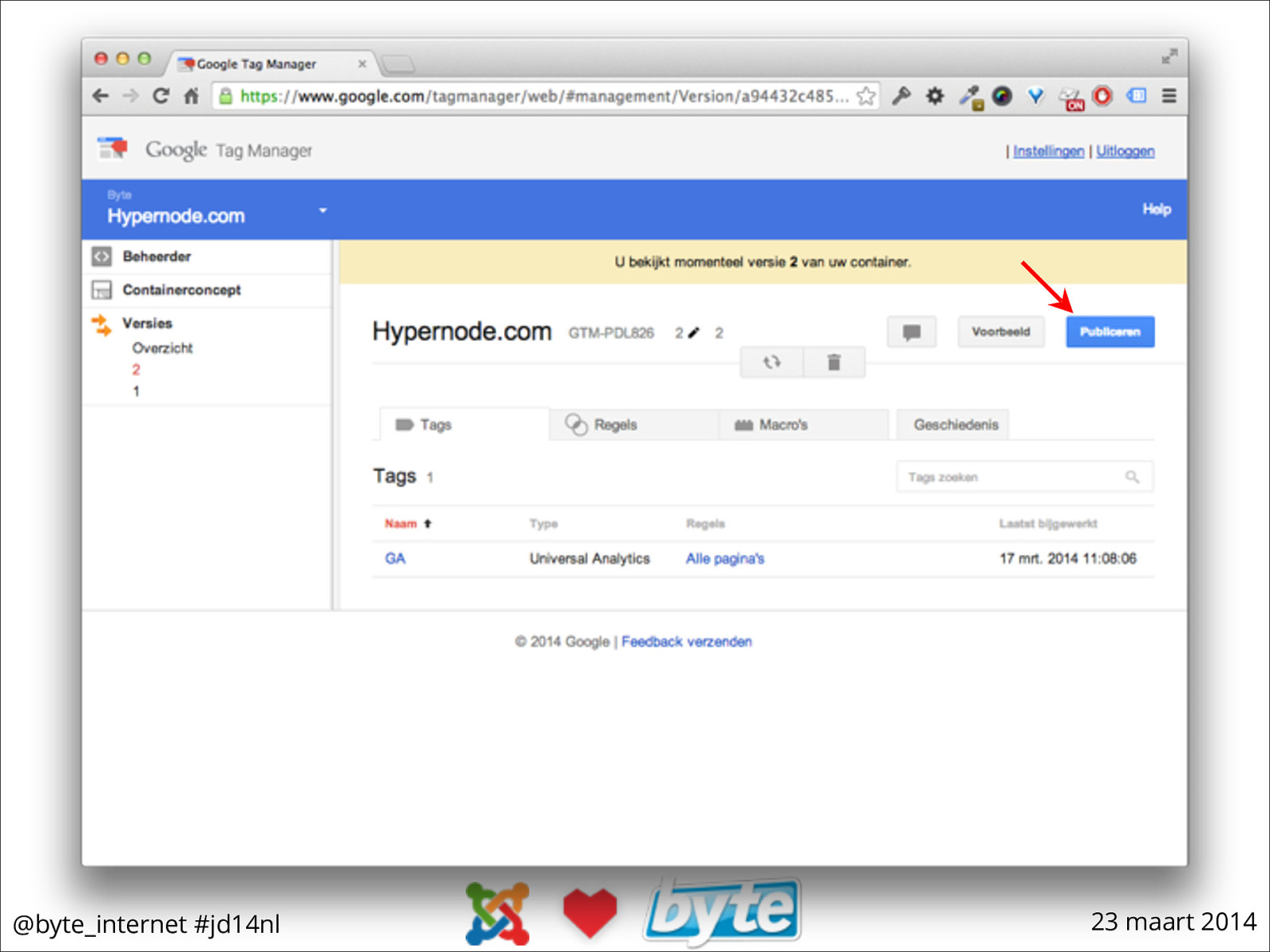Image resolution: width=1270 pixels, height=952 pixels.
Task: Open Overzicht under Versies
Action: (163, 348)
